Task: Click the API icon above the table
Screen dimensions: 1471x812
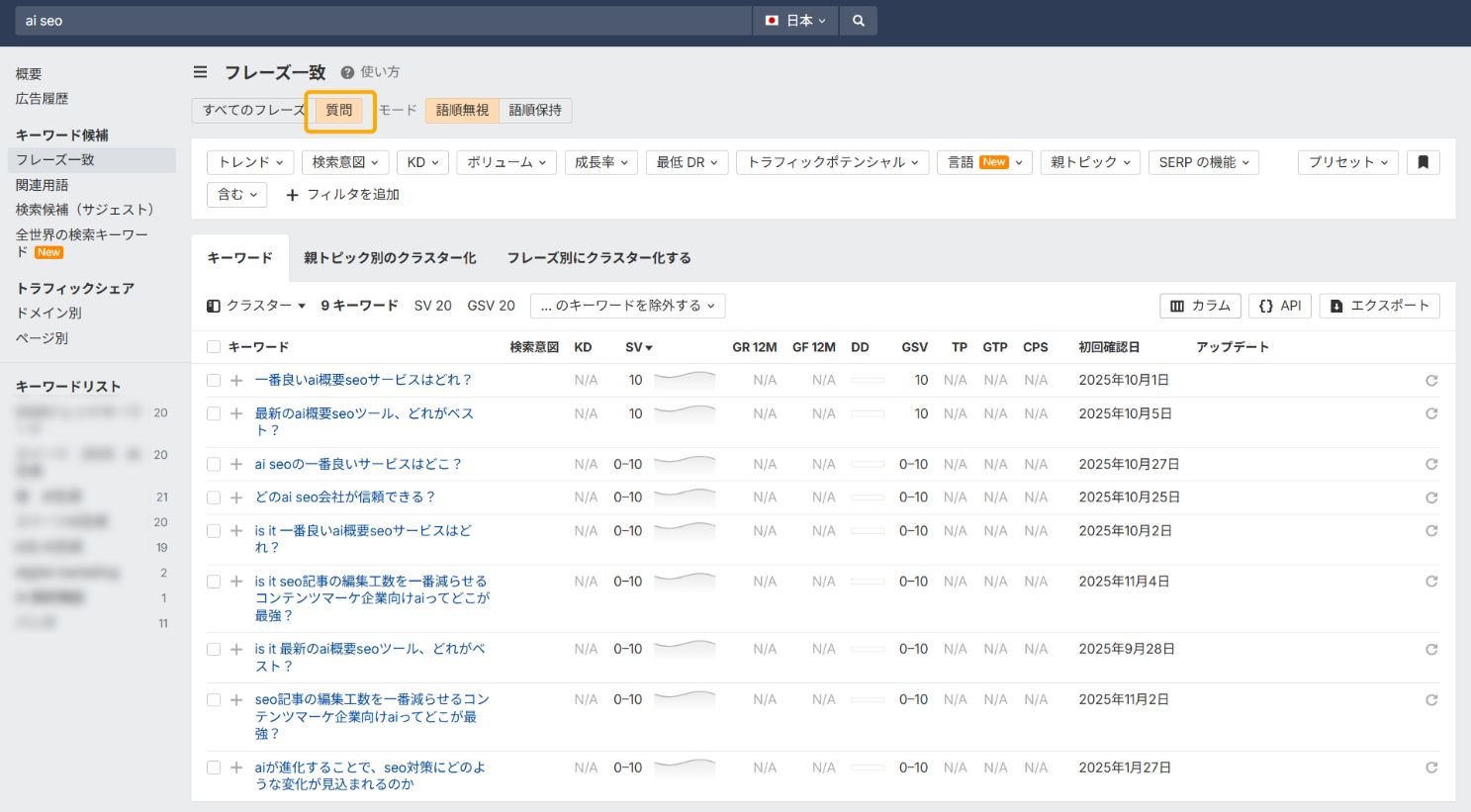Action: [1279, 306]
